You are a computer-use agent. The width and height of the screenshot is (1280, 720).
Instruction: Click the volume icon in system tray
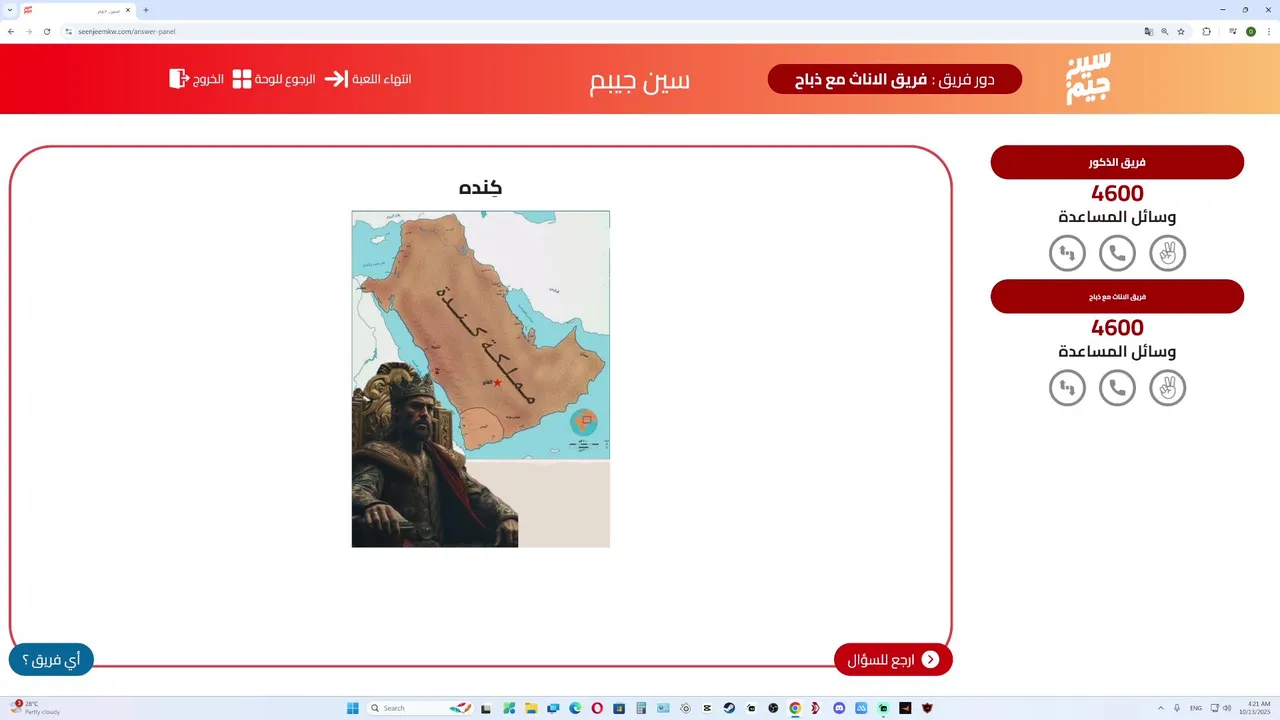click(x=1227, y=708)
